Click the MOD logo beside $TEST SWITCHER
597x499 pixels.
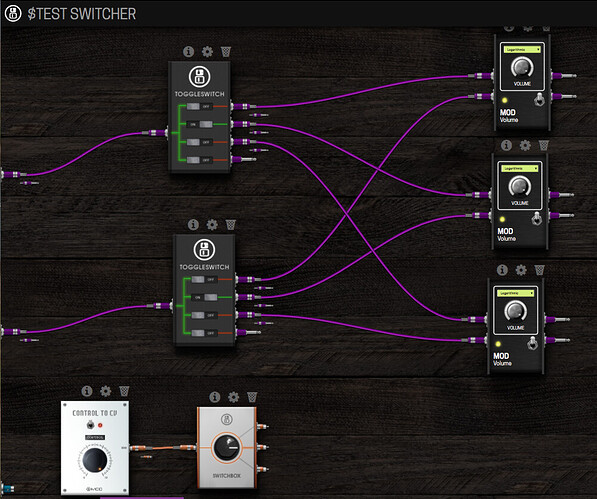pyautogui.click(x=13, y=13)
